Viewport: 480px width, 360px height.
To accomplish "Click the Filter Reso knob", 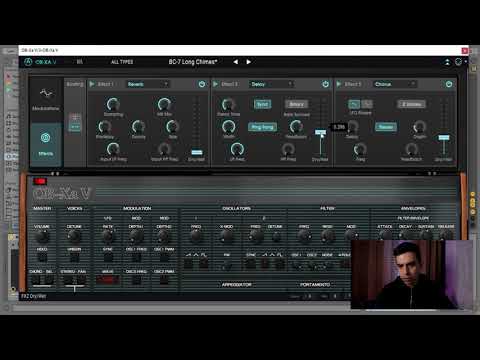I will (x=327, y=236).
